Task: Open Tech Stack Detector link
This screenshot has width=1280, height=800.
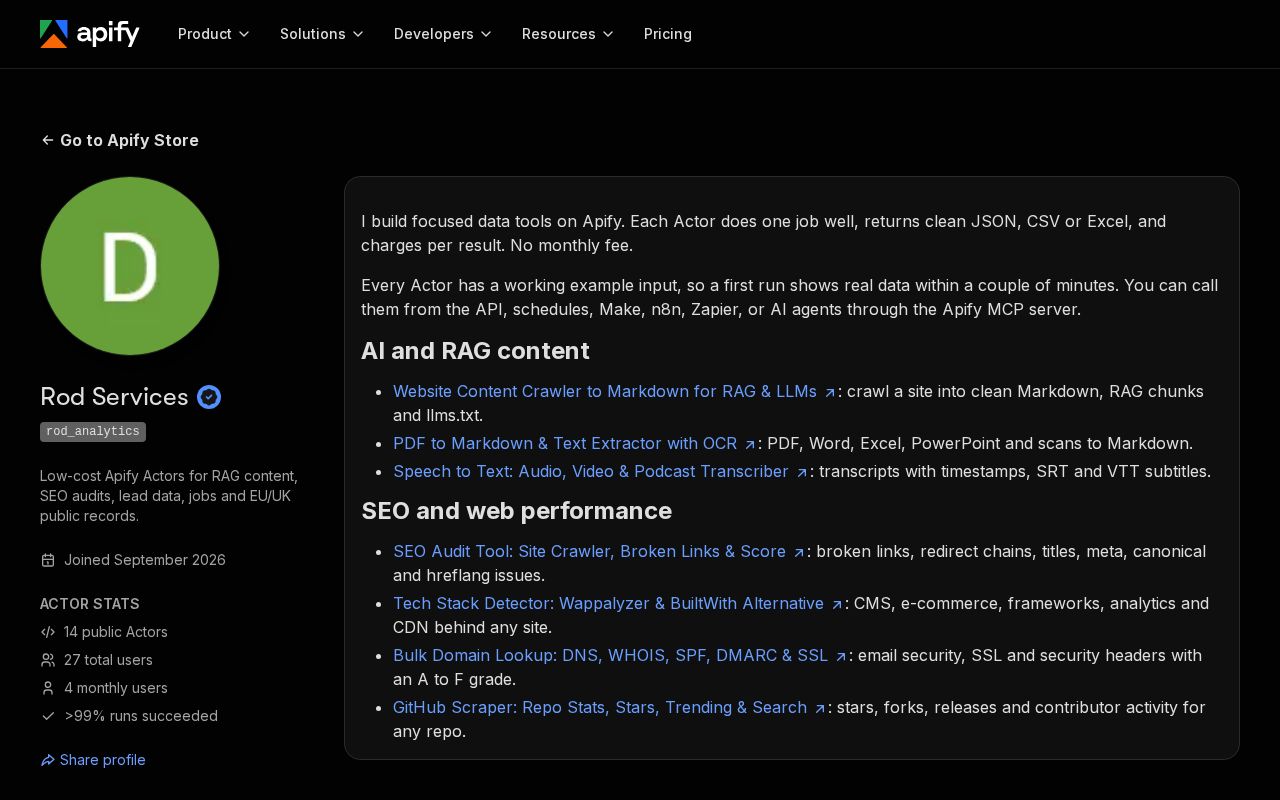Action: click(x=618, y=603)
